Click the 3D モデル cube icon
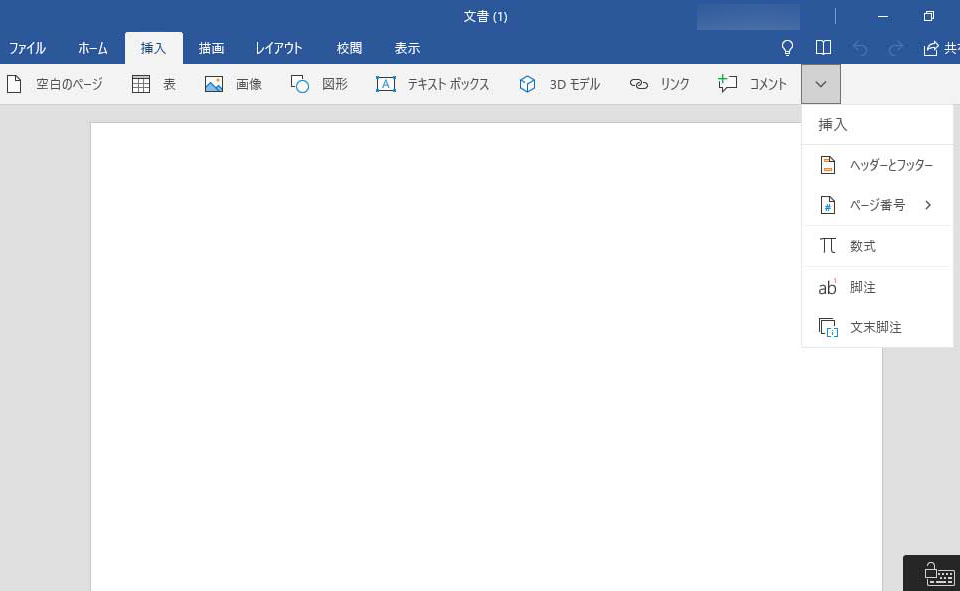Screen dimensions: 960x591 (x=528, y=85)
